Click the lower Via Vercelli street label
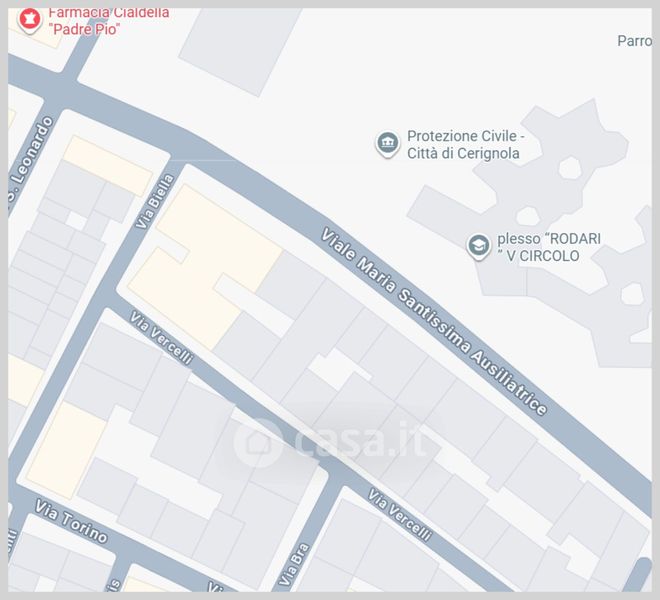This screenshot has height=600, width=660. [x=399, y=515]
